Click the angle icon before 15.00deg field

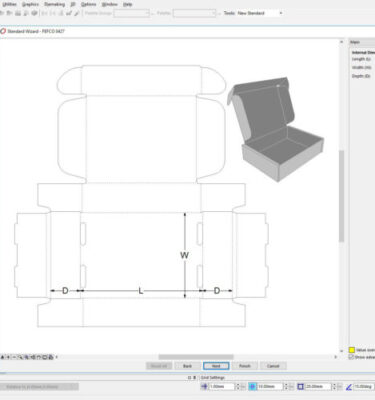[x=349, y=387]
